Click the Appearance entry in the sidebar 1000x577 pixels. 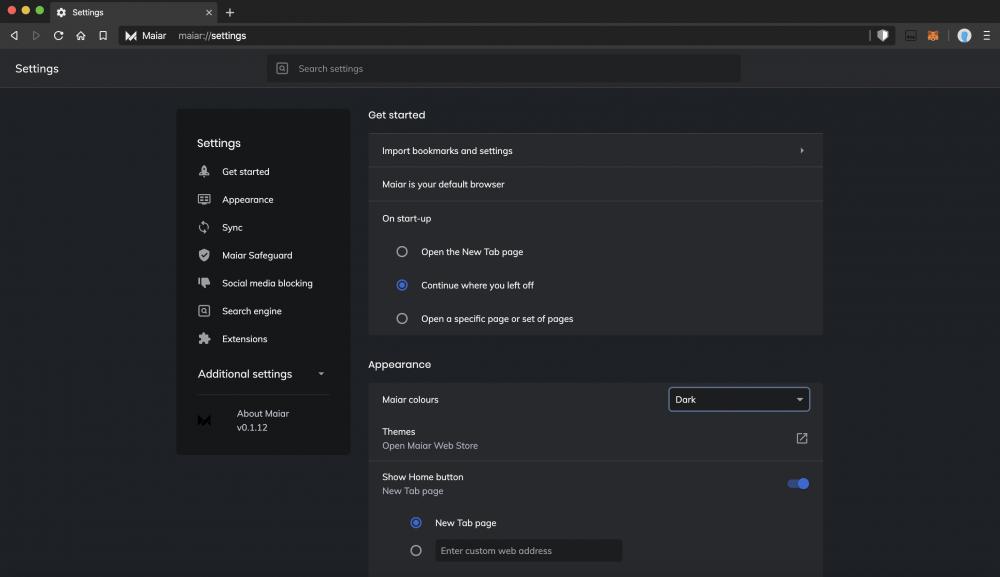click(x=205, y=199)
